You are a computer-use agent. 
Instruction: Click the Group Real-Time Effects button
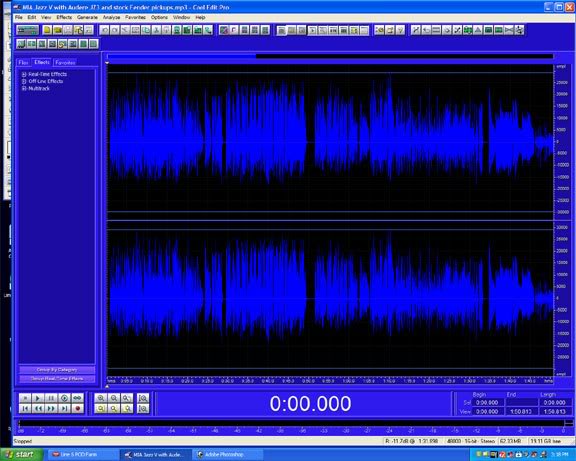(57, 378)
